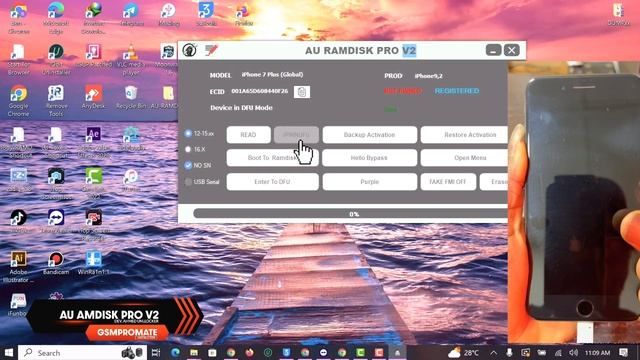Click the helmet logo icon in title bar
640x360 pixels.
pyautogui.click(x=190, y=50)
